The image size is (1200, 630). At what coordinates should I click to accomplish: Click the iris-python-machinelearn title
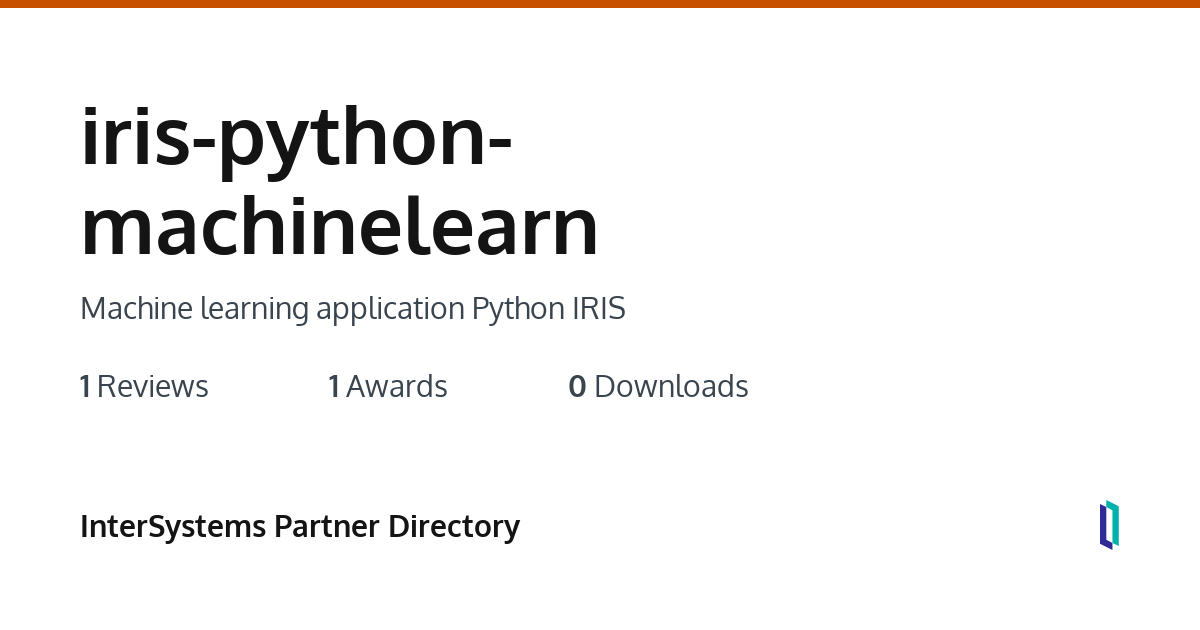(x=340, y=181)
